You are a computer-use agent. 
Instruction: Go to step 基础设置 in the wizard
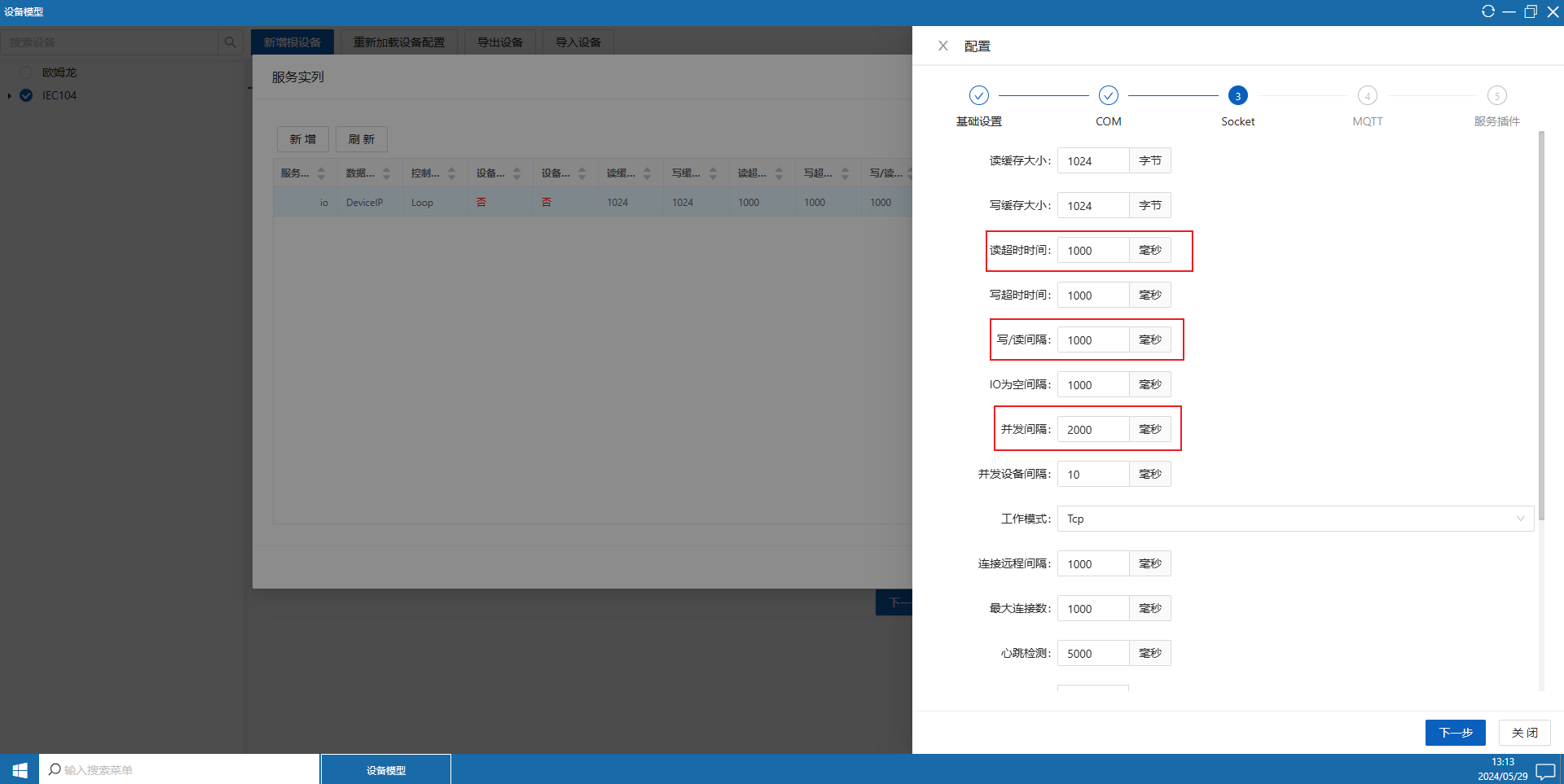click(x=979, y=95)
